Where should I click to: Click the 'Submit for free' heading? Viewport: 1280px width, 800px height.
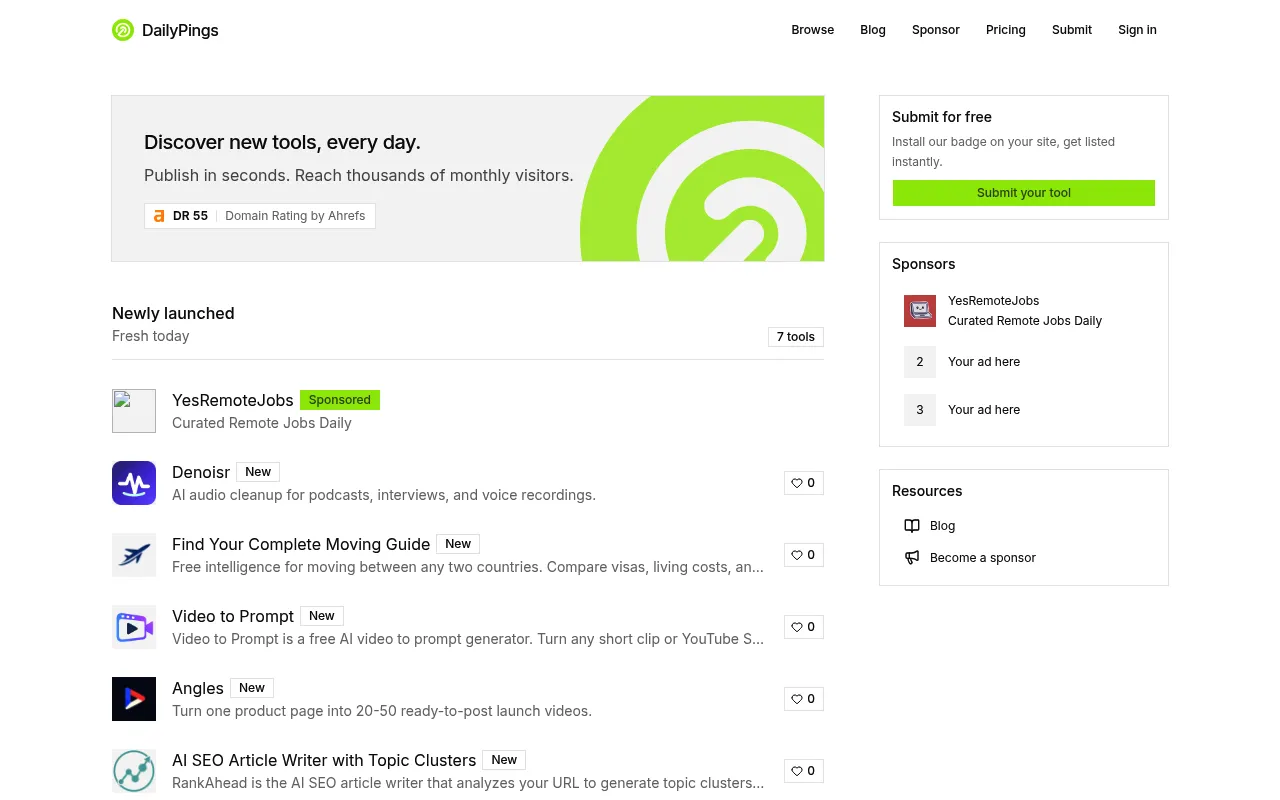[x=942, y=117]
